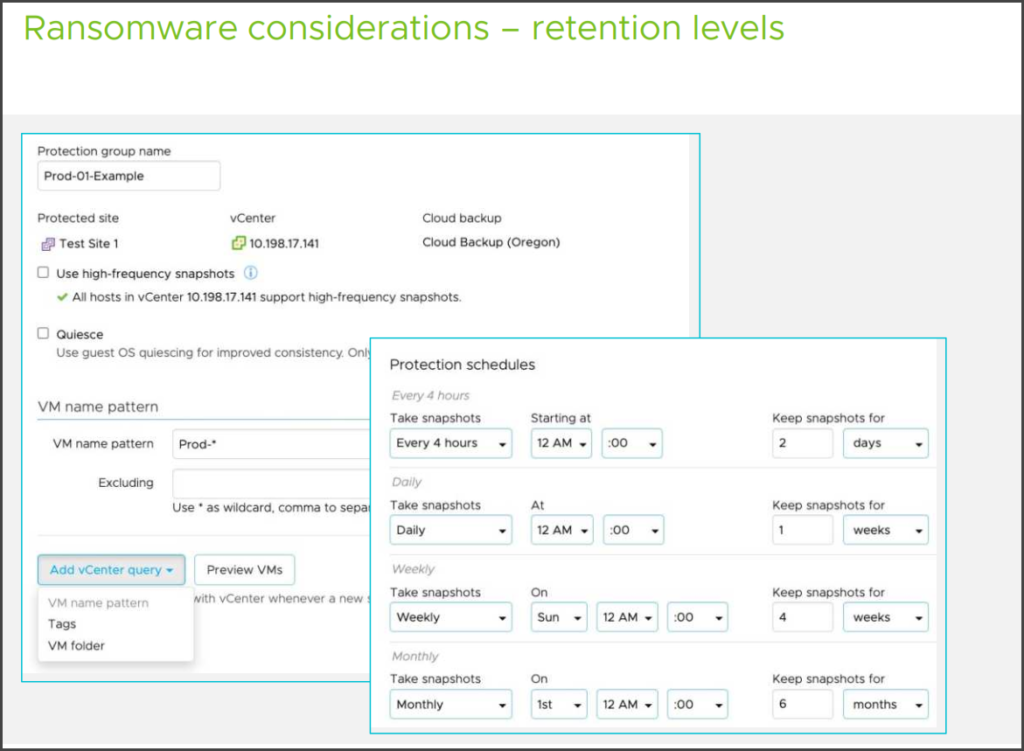Change the days retention unit dropdown
Screen dimensions: 1024x751
click(885, 443)
